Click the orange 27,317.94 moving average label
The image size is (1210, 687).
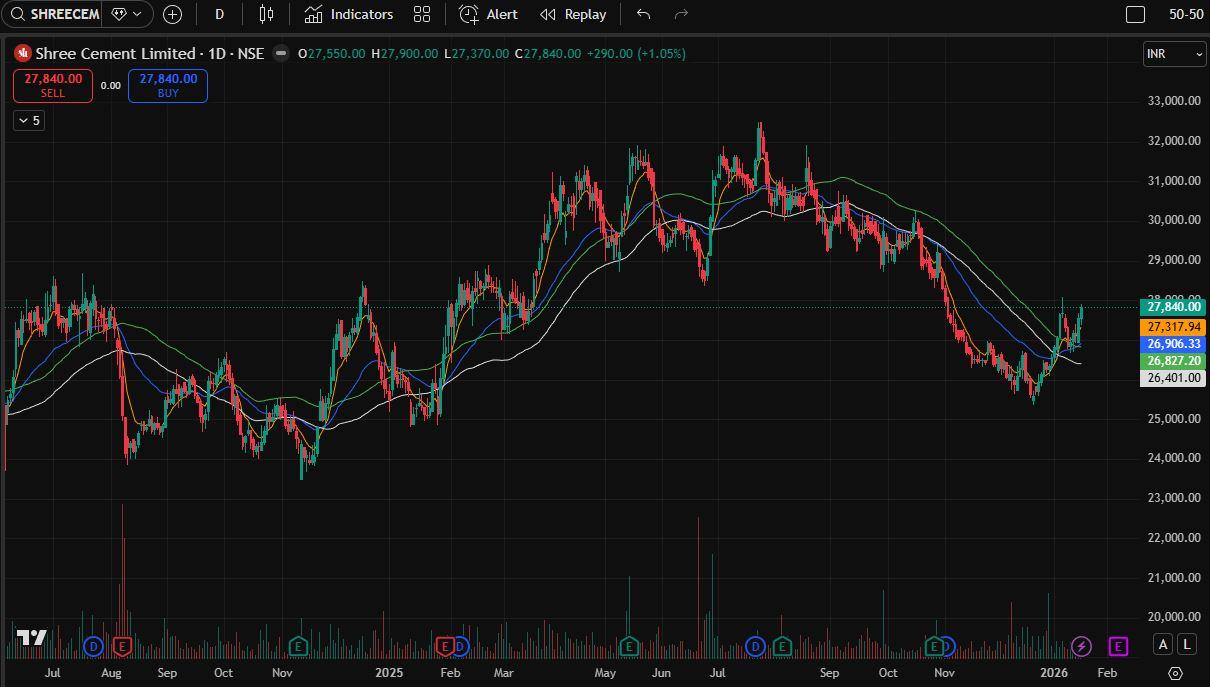(x=1173, y=327)
